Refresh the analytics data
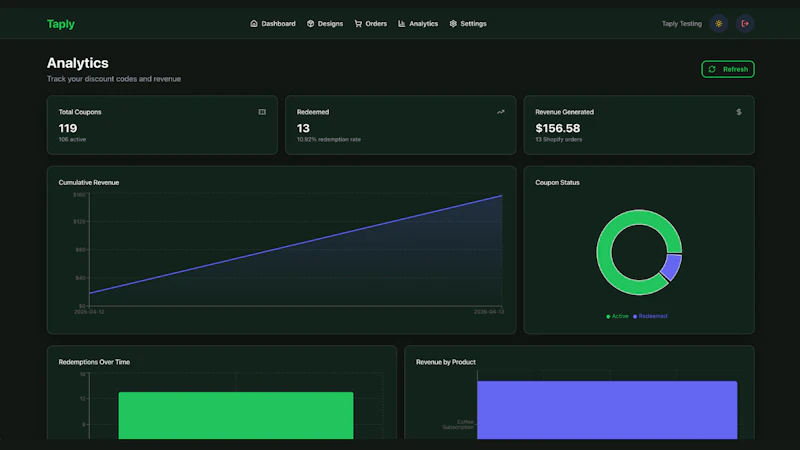Image resolution: width=800 pixels, height=450 pixels. point(728,69)
